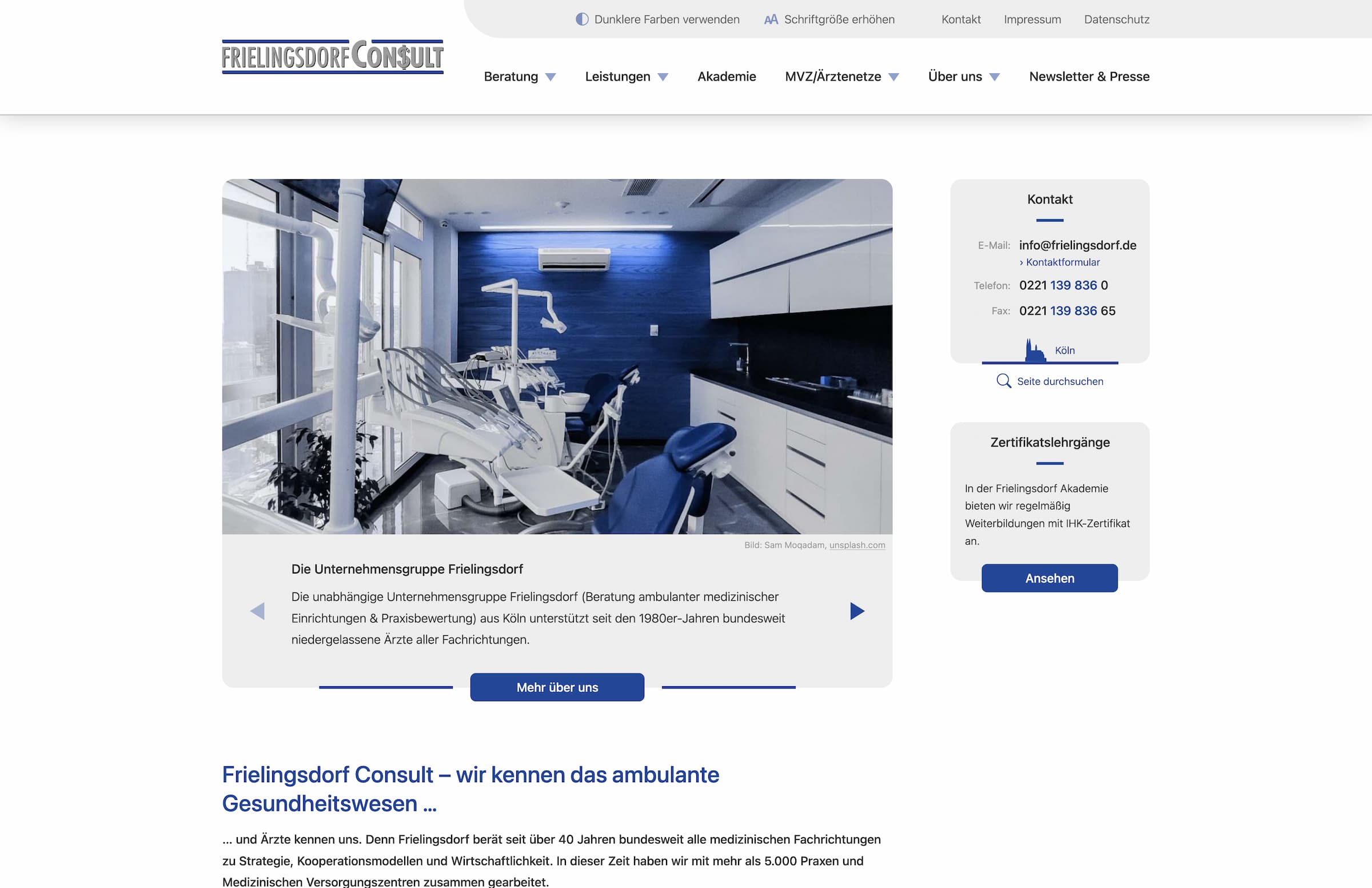Screen dimensions: 1372x888
Task: Open the Datenschutz link
Action: click(1116, 19)
